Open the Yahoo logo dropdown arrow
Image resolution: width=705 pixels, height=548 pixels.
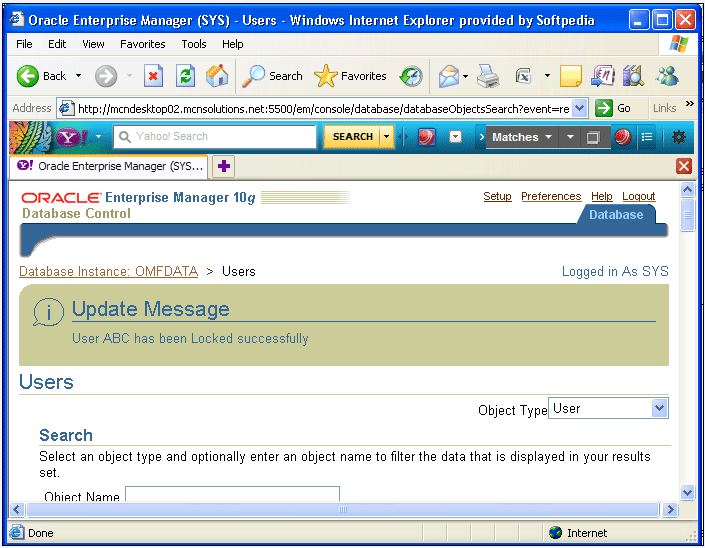coord(98,136)
